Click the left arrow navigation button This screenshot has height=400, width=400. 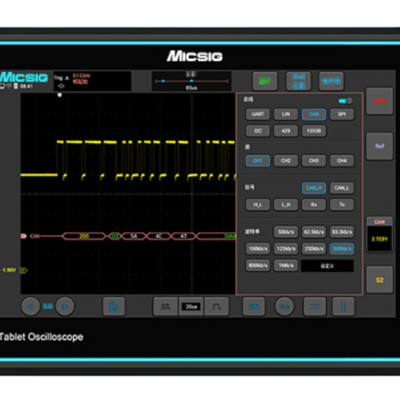31,306
